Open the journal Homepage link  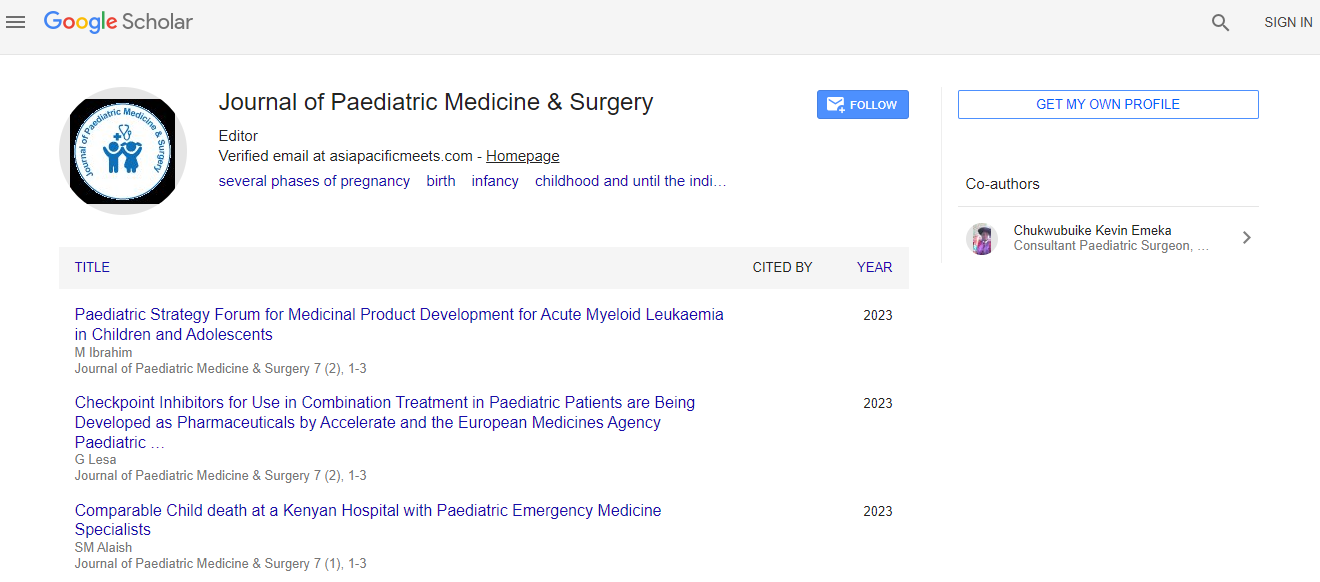tap(522, 156)
